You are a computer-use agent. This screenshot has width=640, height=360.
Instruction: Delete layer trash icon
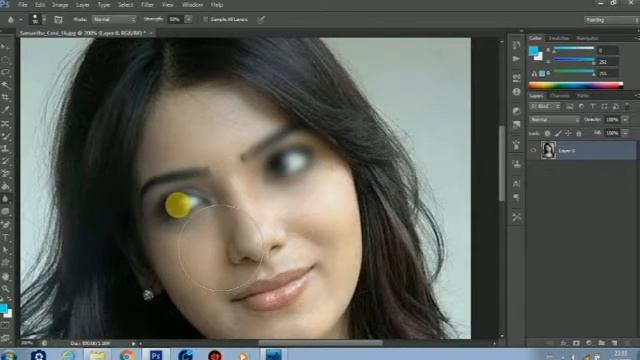(627, 343)
